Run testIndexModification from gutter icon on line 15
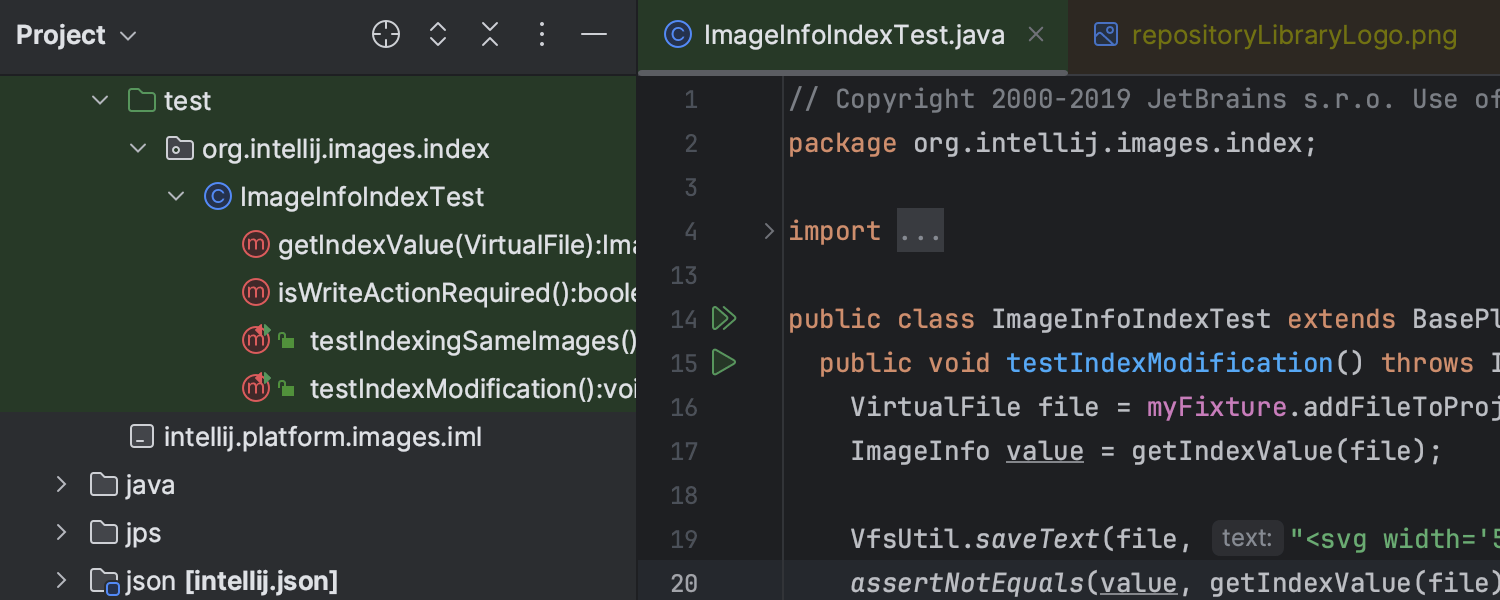The width and height of the screenshot is (1500, 600). [723, 362]
